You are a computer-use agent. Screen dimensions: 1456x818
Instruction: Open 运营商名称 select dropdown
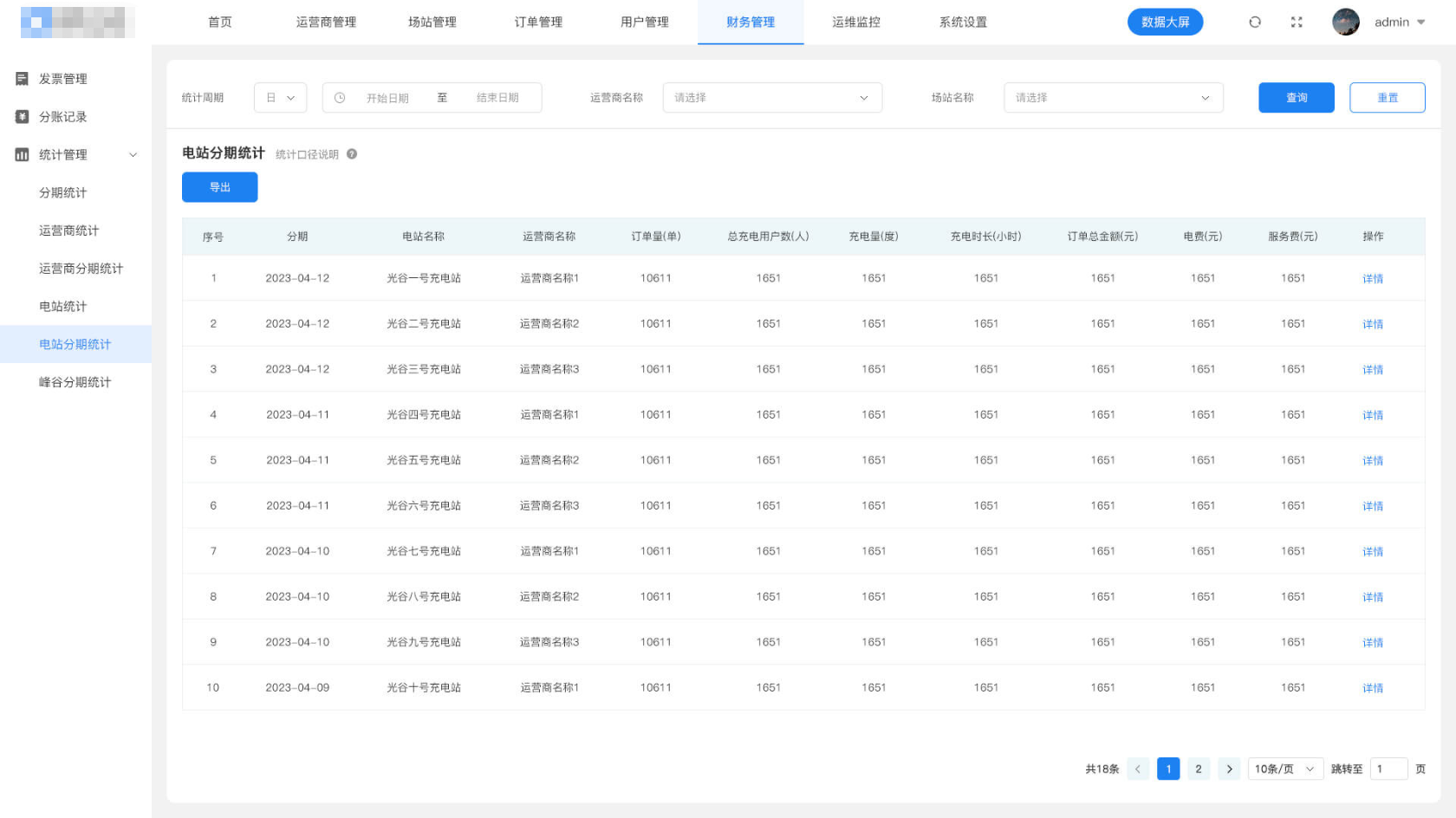(x=772, y=98)
